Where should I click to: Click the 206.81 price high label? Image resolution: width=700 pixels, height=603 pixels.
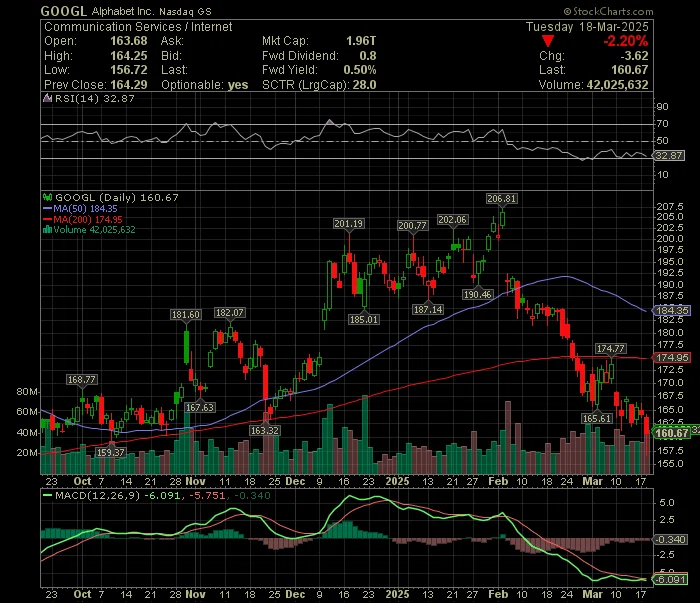click(x=501, y=199)
